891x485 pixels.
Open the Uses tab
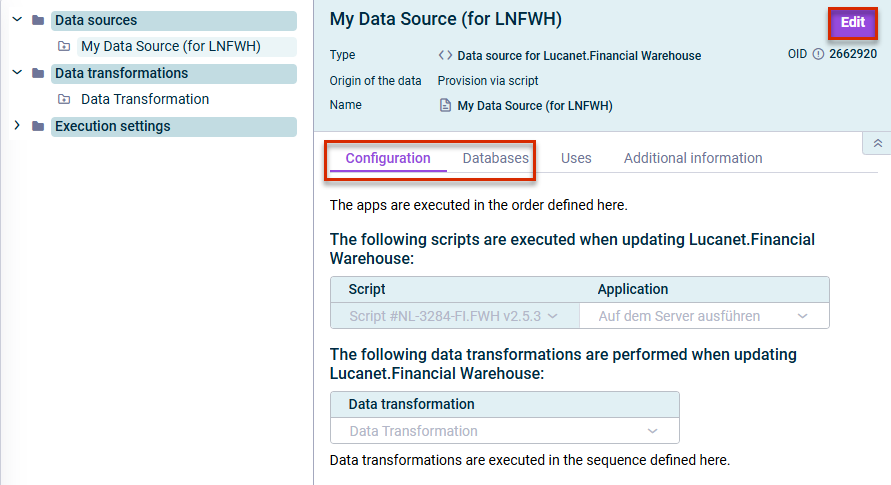576,158
